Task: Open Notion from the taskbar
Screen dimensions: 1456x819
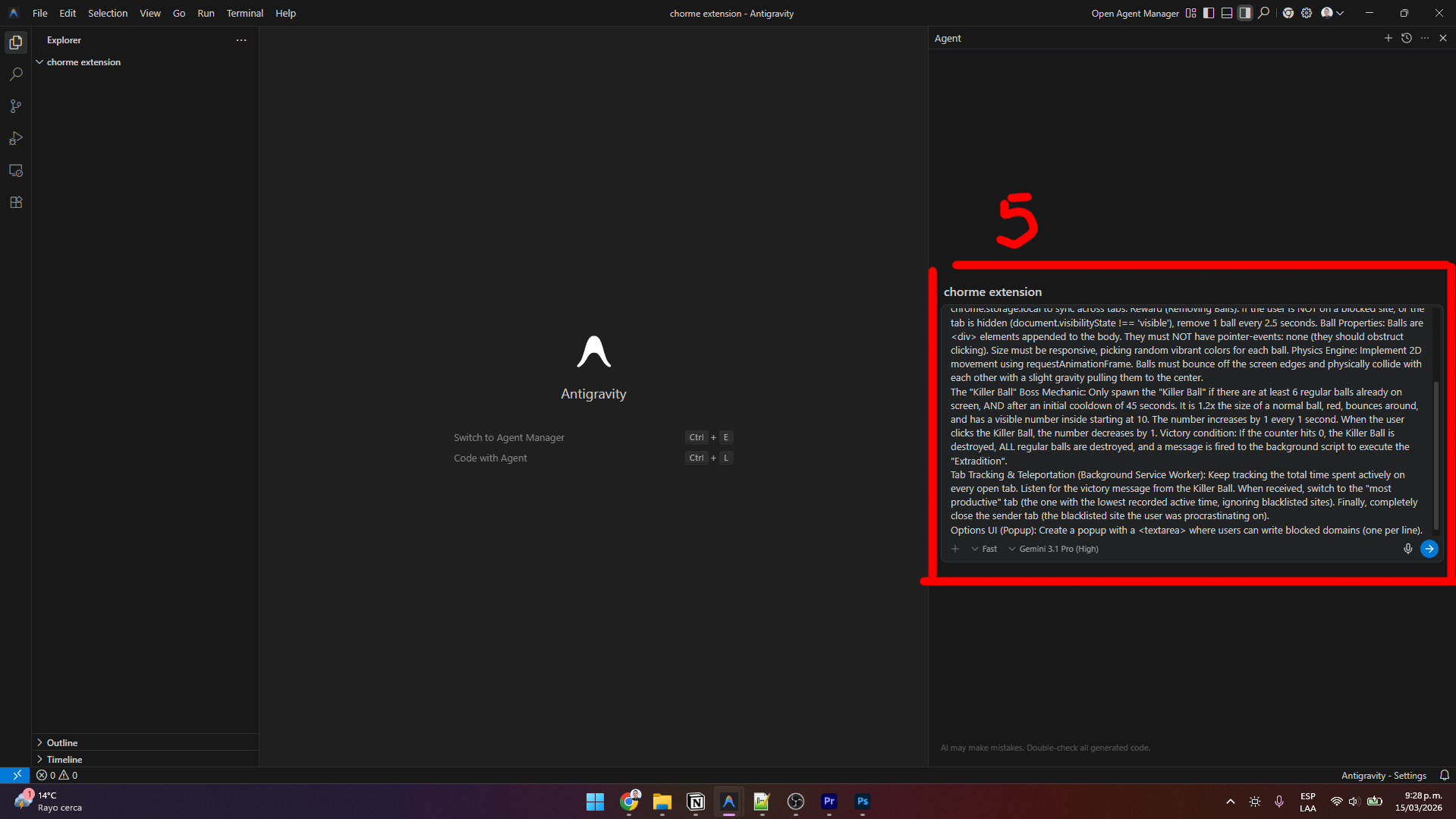Action: point(696,802)
